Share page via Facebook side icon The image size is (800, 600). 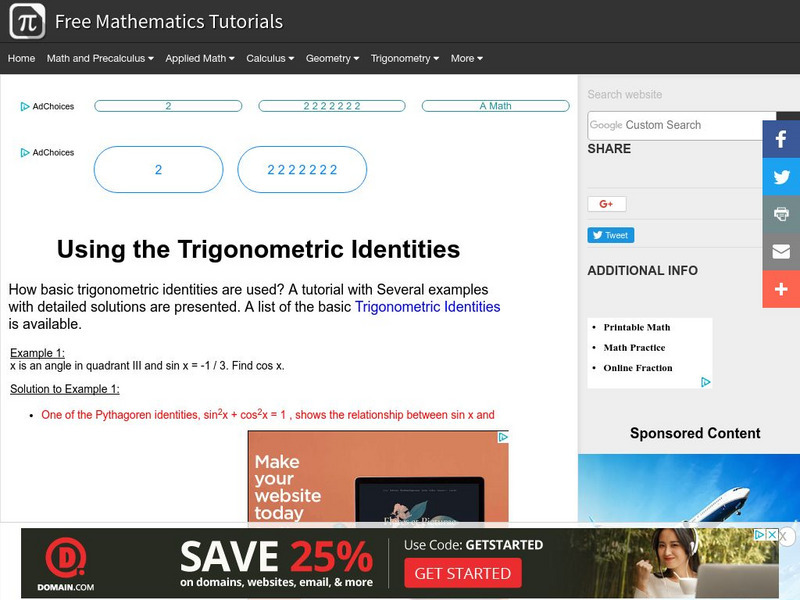pyautogui.click(x=781, y=139)
